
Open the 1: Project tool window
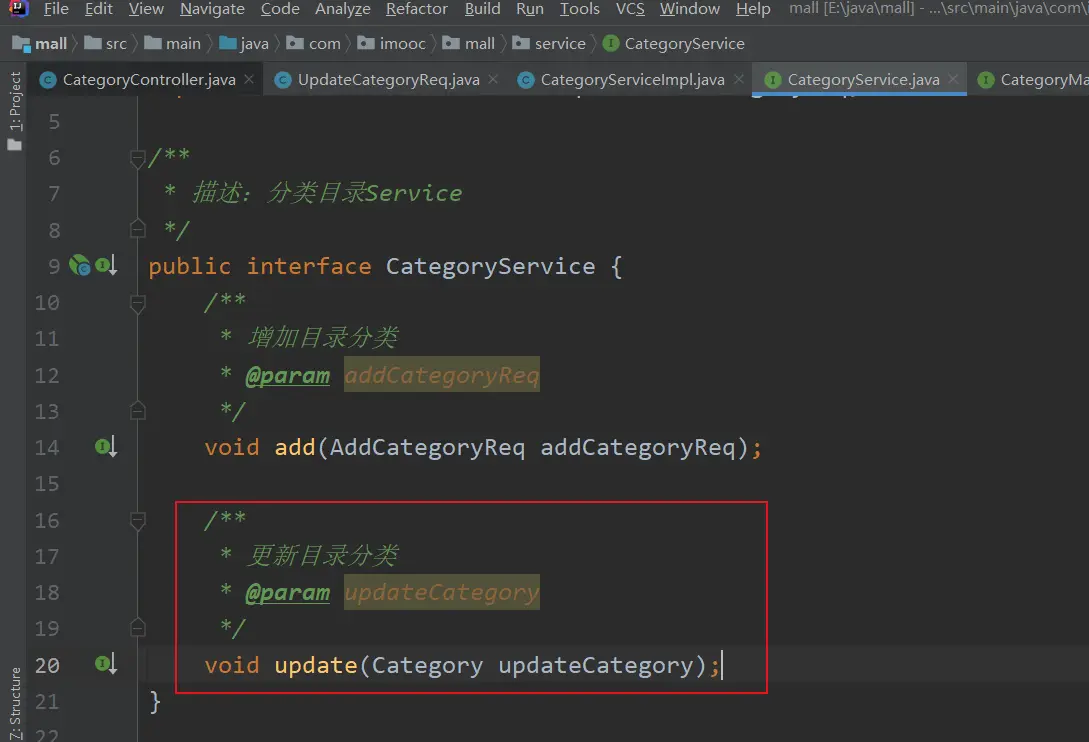click(14, 110)
